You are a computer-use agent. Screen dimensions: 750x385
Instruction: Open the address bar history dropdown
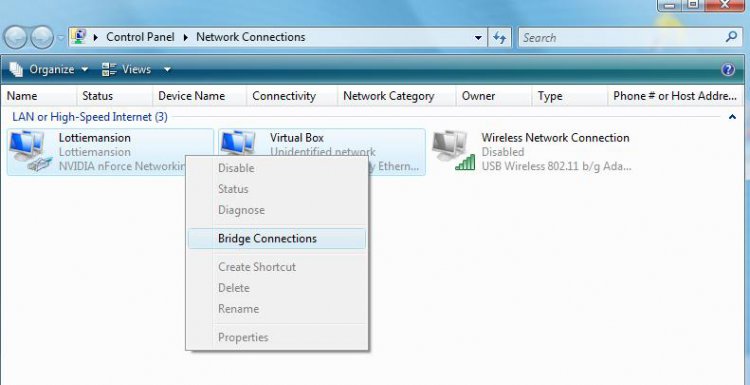(x=478, y=38)
